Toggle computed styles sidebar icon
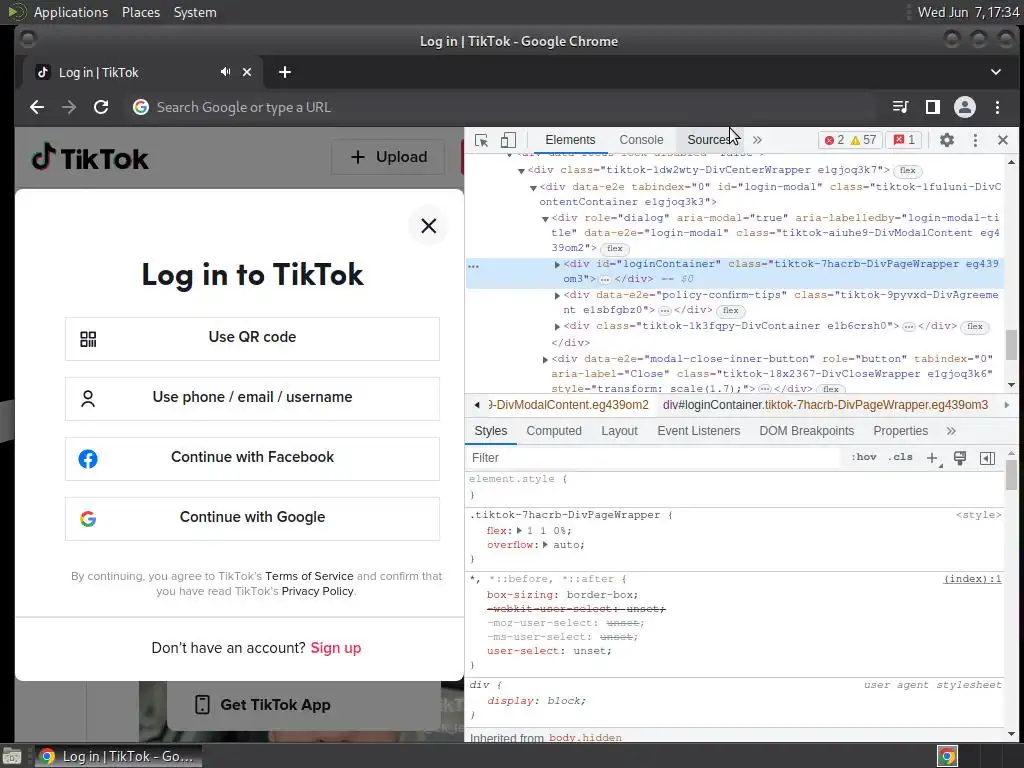Viewport: 1024px width, 768px height. [x=987, y=458]
